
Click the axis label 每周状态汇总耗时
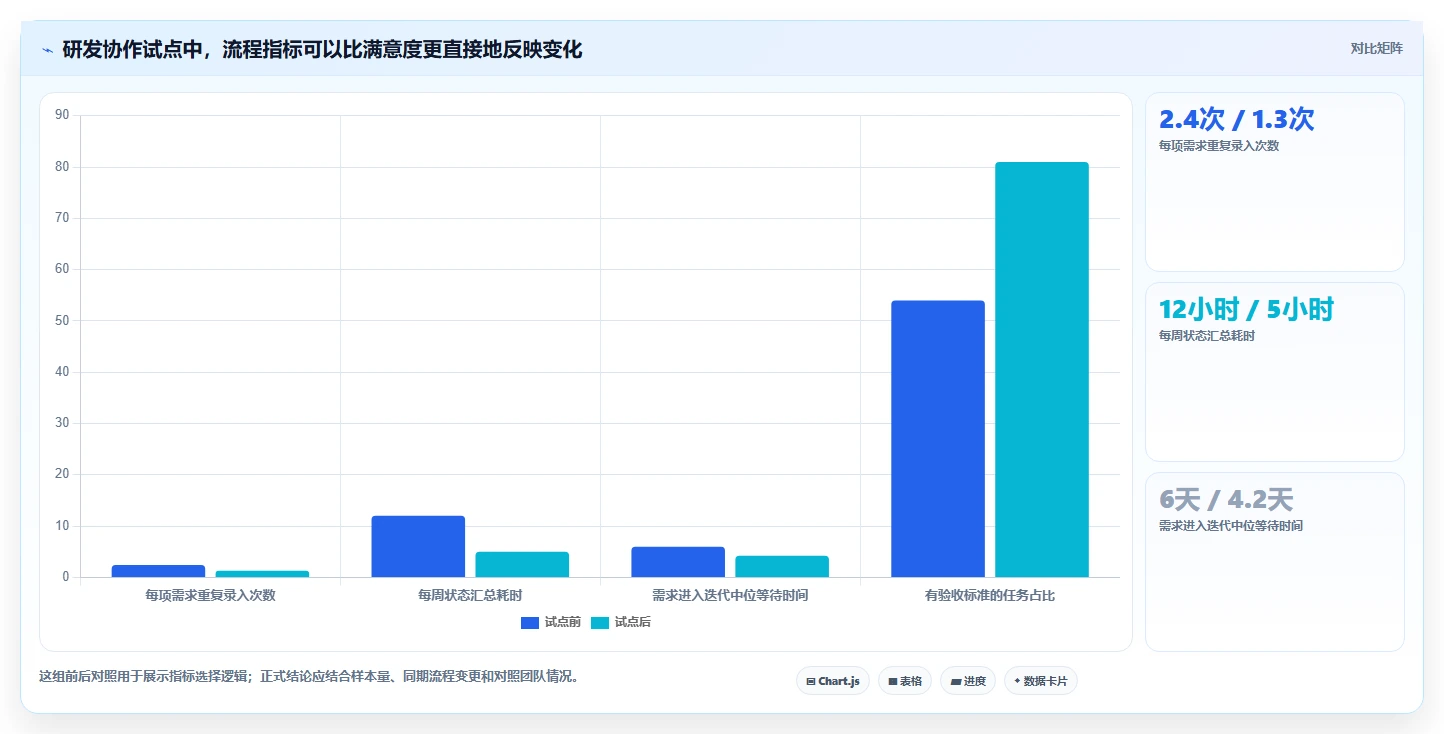pos(470,596)
